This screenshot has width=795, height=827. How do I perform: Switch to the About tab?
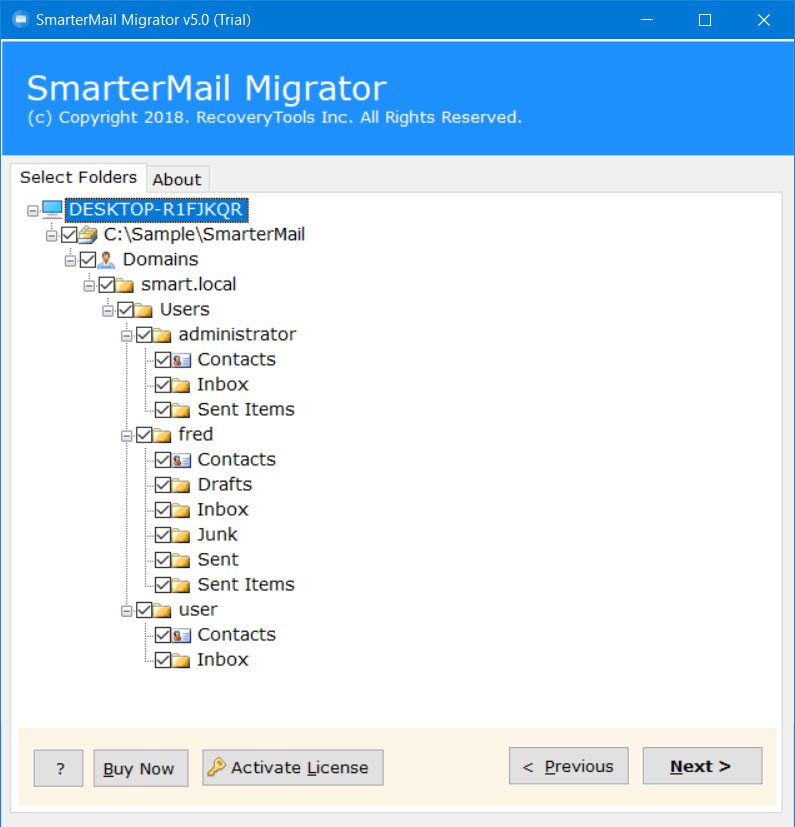(x=177, y=179)
